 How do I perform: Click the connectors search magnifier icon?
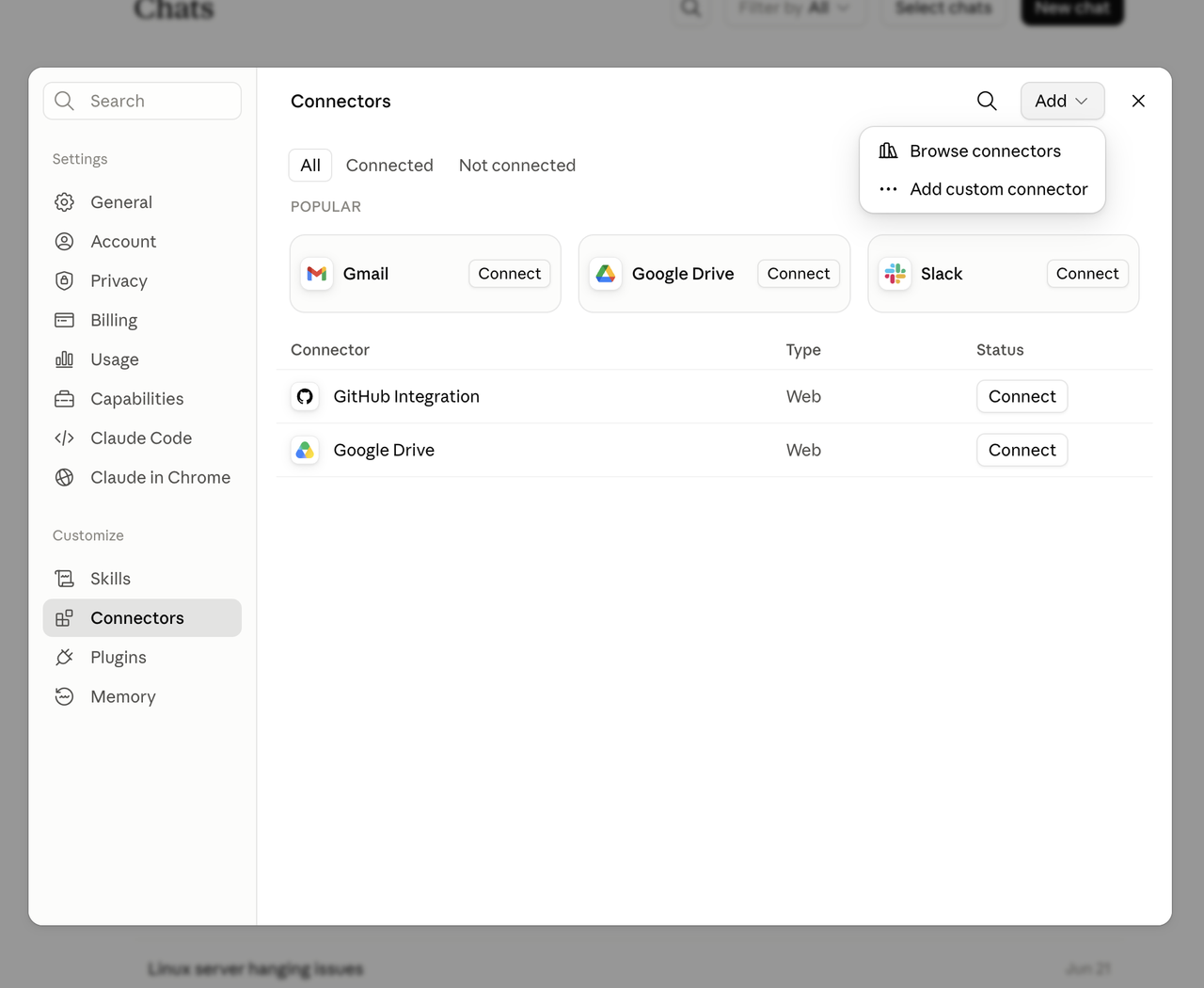[987, 101]
